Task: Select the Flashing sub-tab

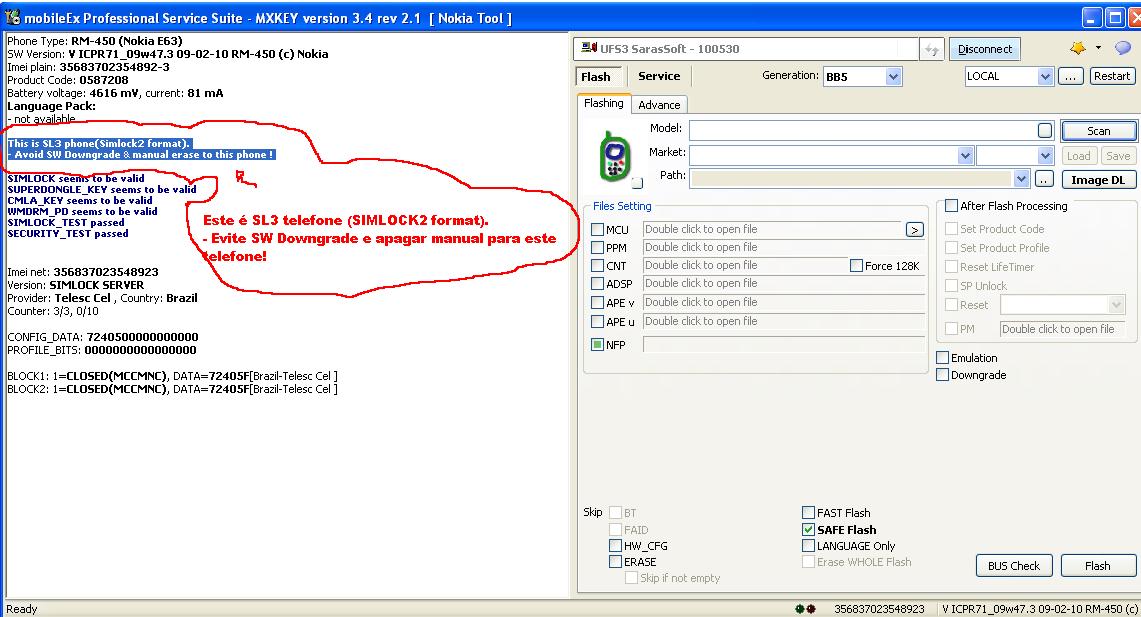Action: coord(604,103)
